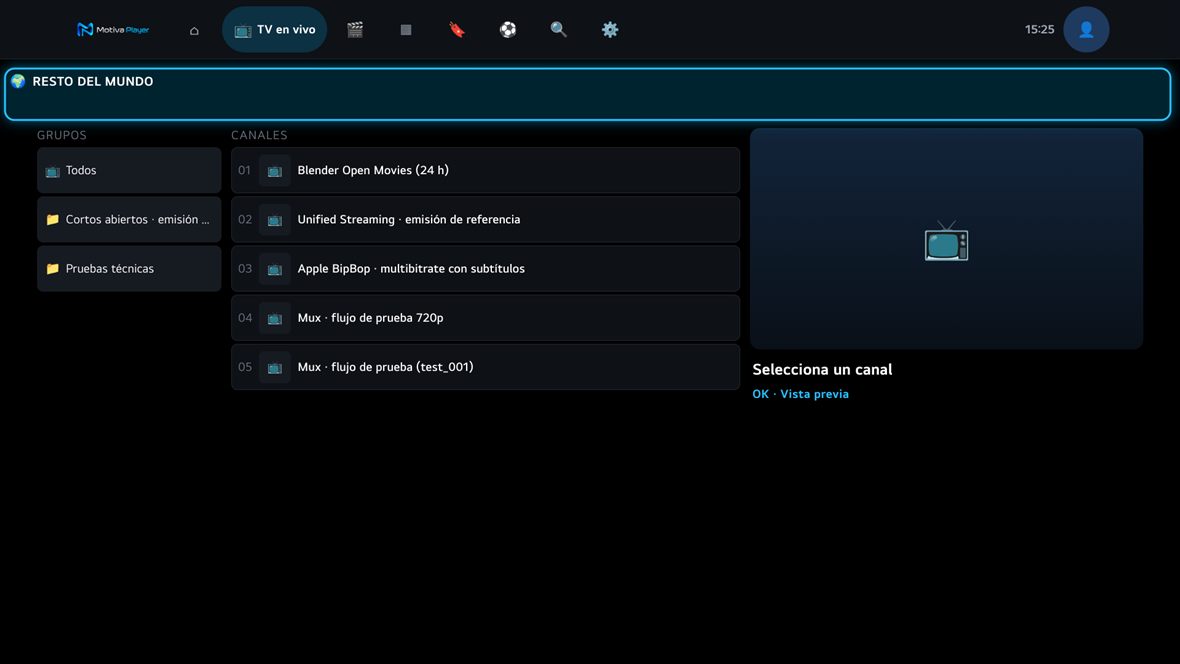Click channel 03 TV icon

click(275, 269)
